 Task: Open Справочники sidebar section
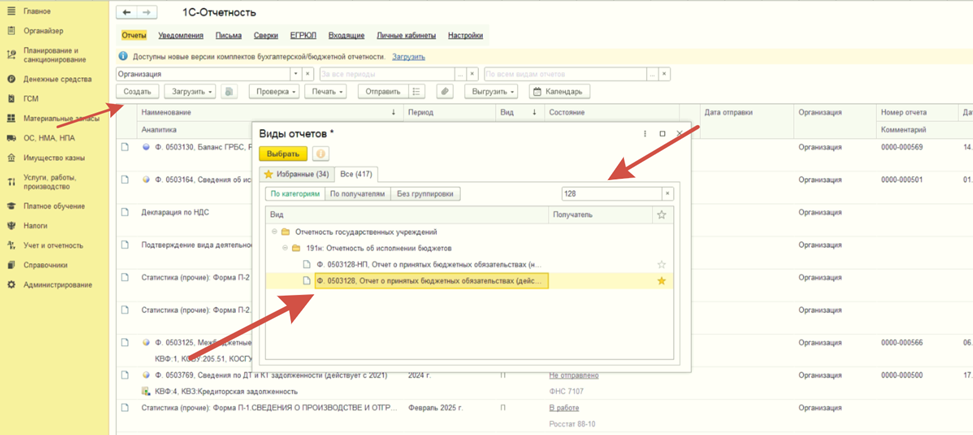45,265
